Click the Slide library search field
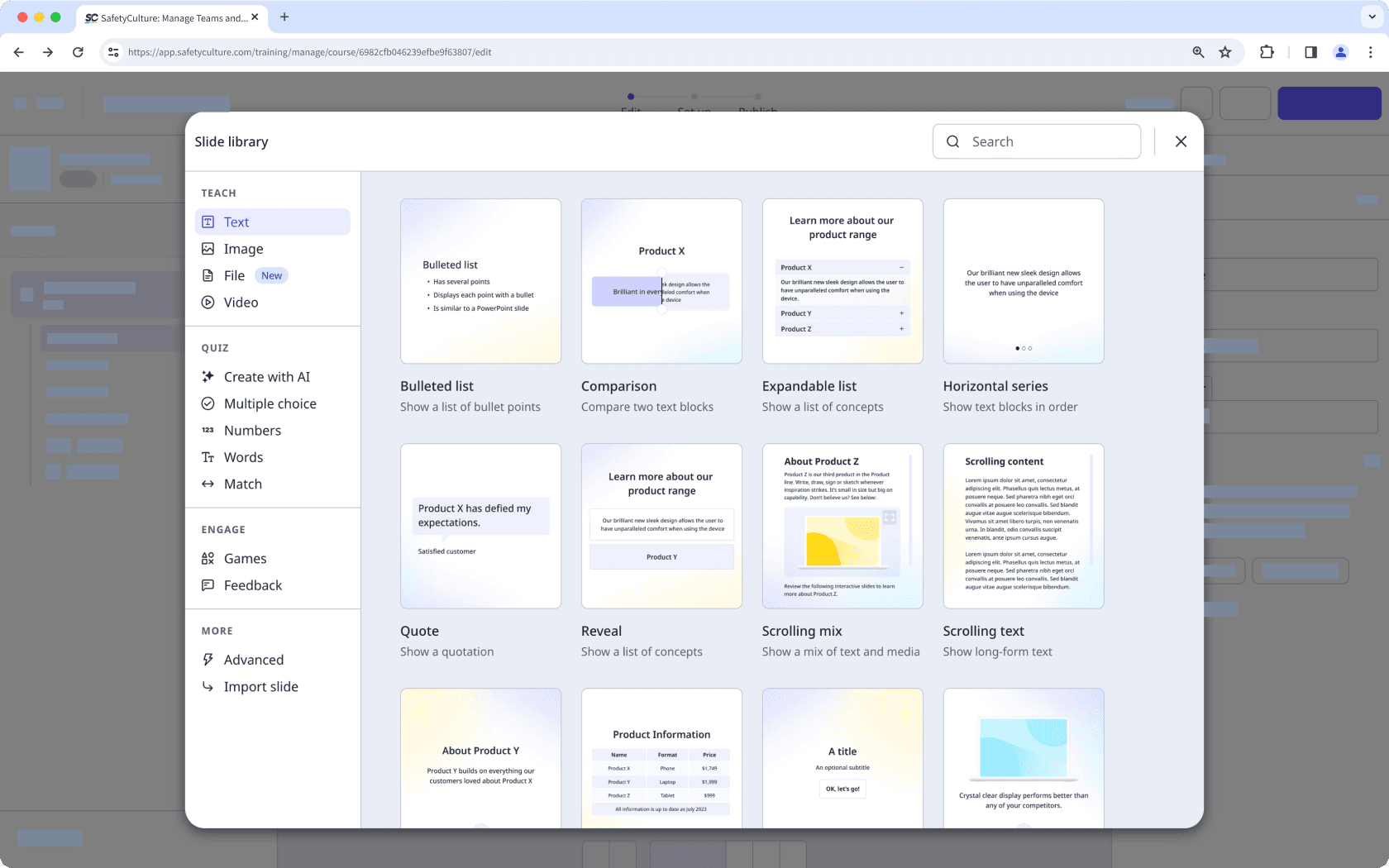1389x868 pixels. [1037, 141]
